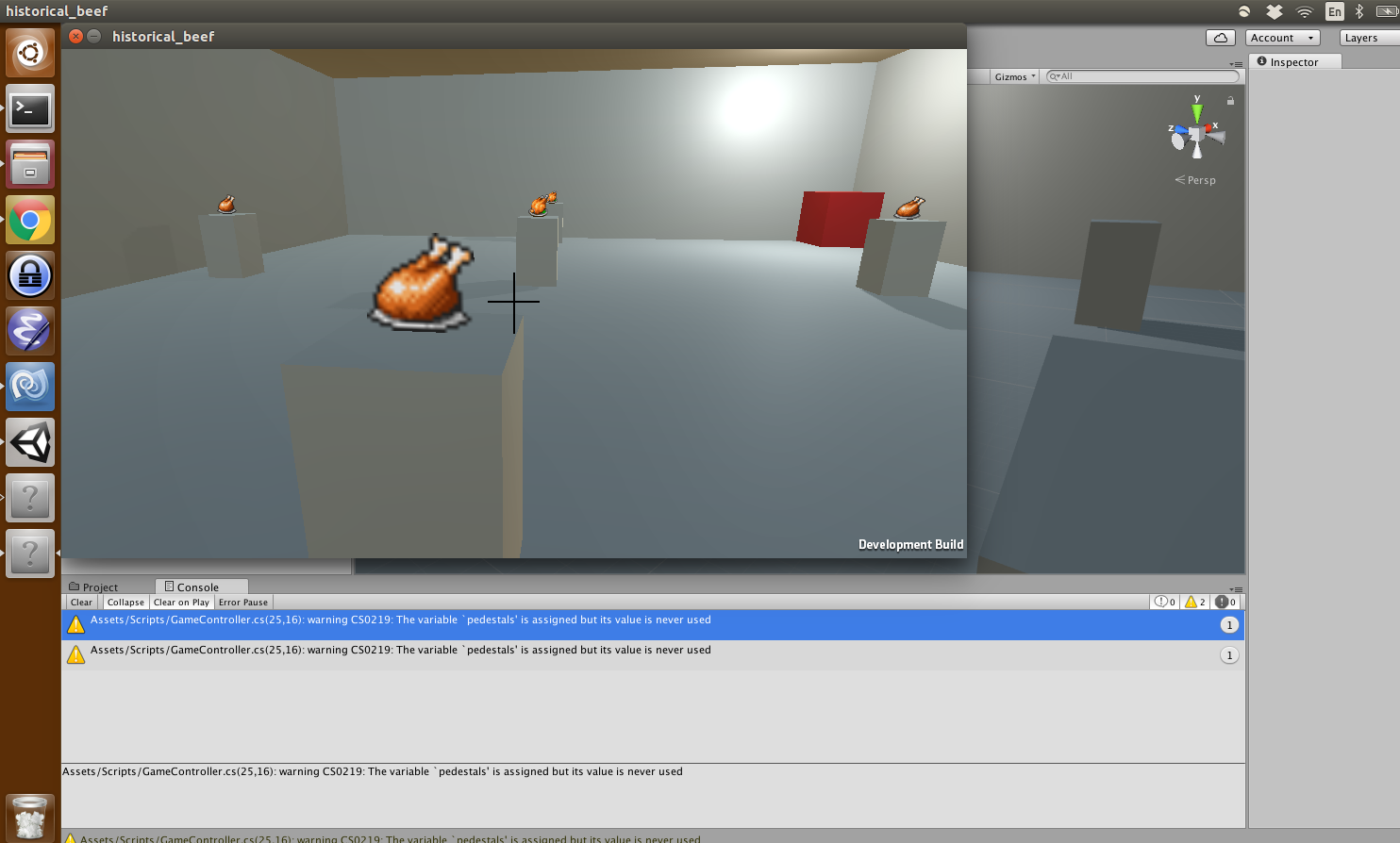Viewport: 1400px width, 843px height.
Task: Select the Inspector tab
Action: (x=1293, y=61)
